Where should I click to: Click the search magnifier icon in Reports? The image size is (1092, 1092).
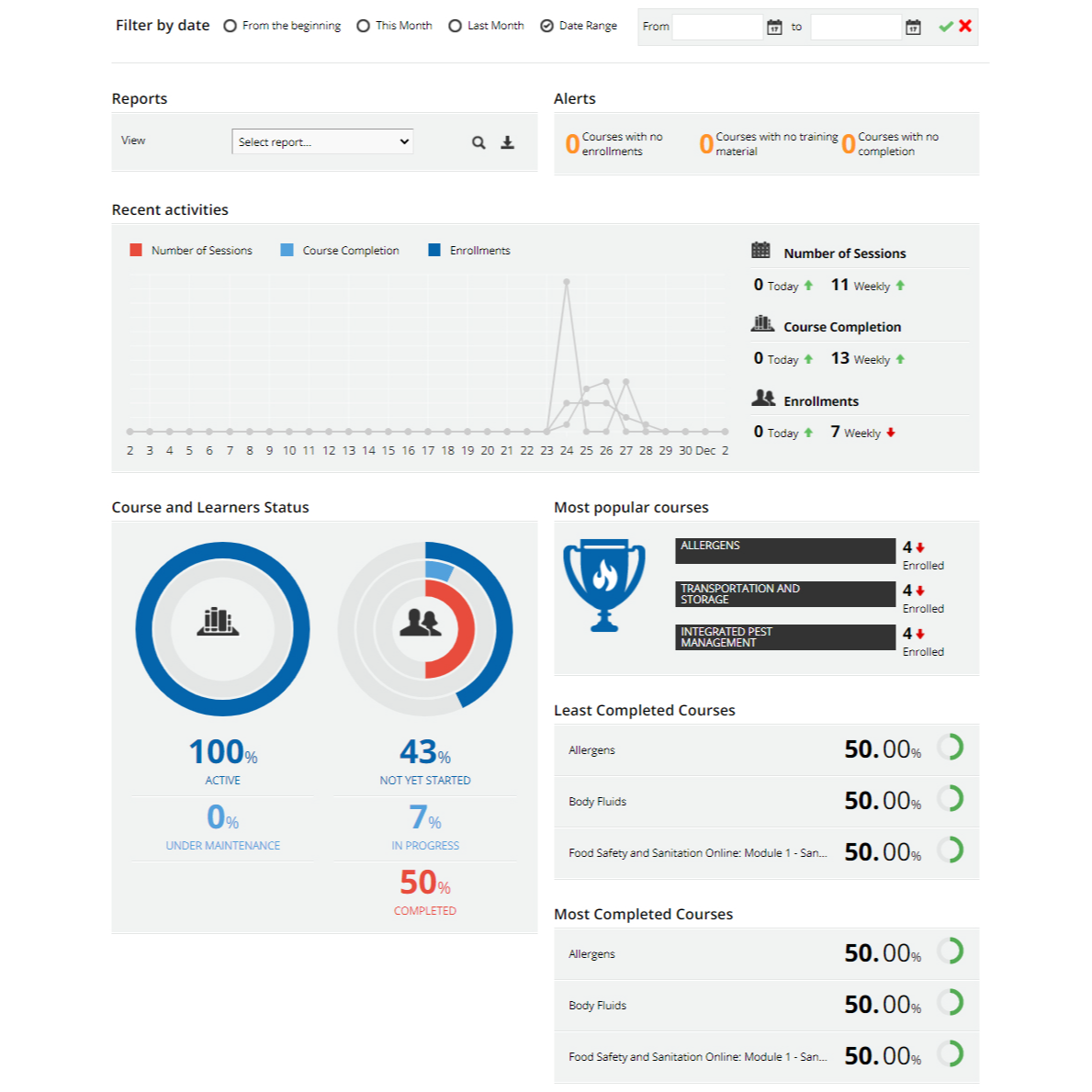(478, 142)
